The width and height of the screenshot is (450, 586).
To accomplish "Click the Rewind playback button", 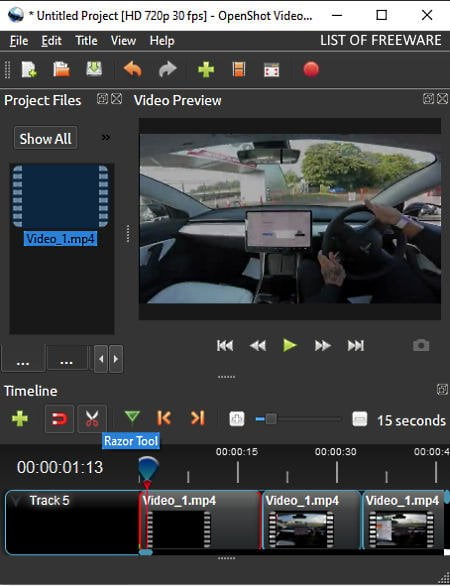I will click(258, 346).
